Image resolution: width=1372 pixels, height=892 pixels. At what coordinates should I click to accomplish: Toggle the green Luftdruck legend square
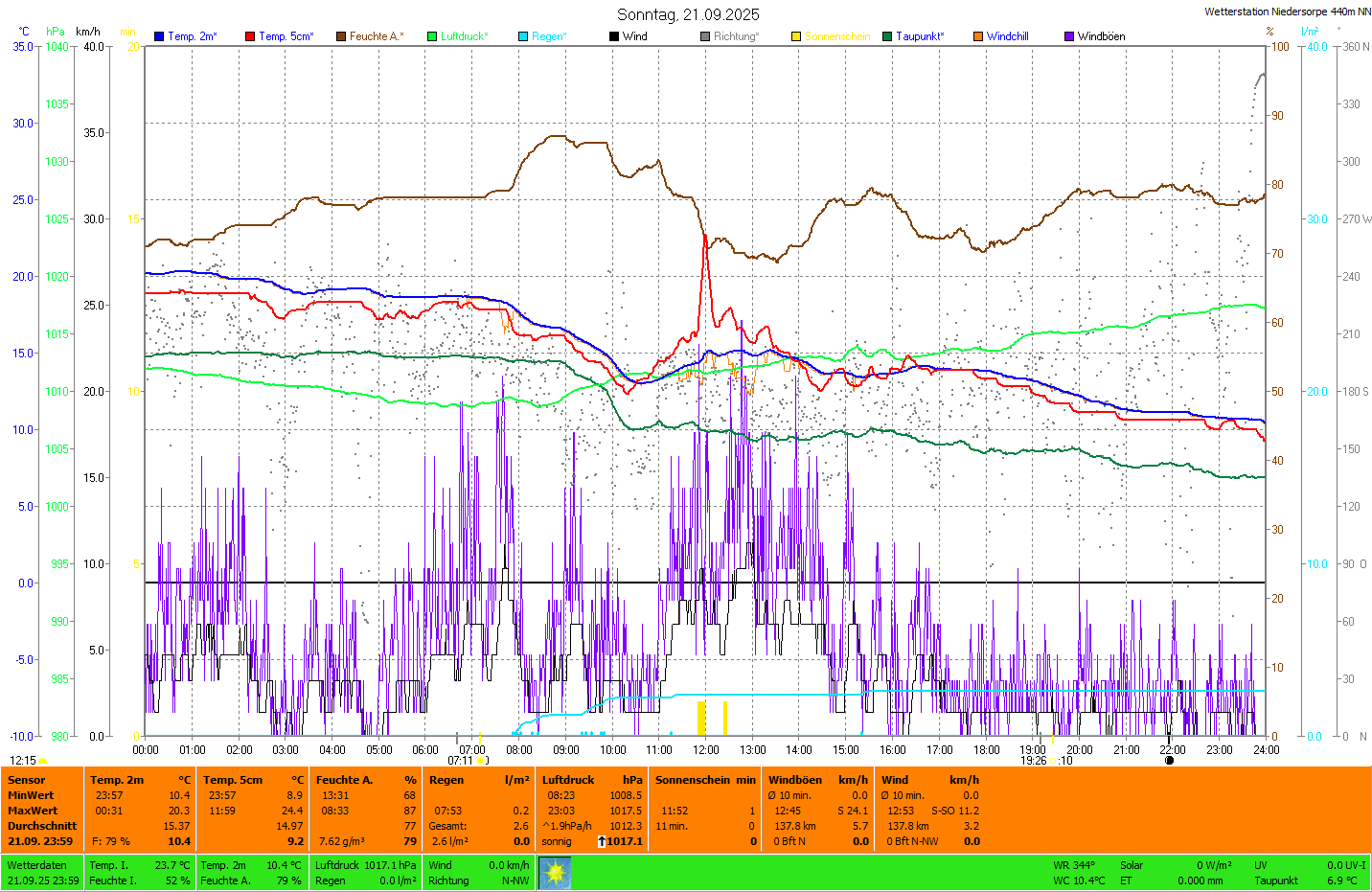point(432,36)
